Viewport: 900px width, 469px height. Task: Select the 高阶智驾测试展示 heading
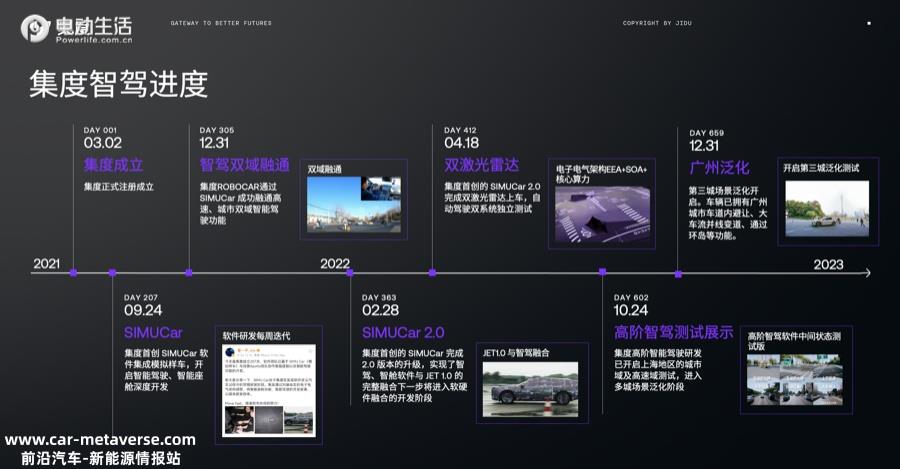(x=673, y=332)
